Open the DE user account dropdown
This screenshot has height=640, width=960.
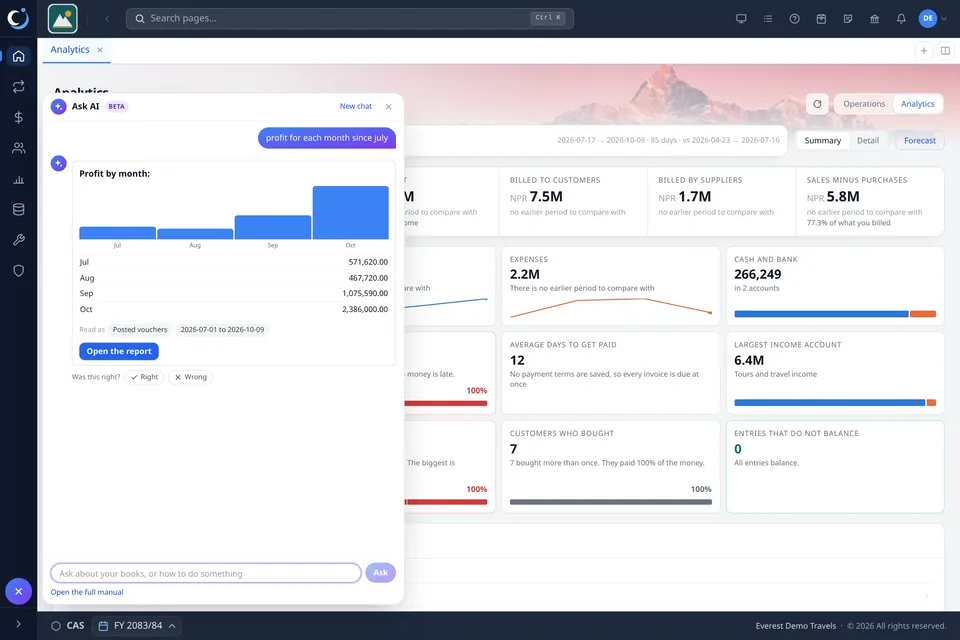(933, 18)
